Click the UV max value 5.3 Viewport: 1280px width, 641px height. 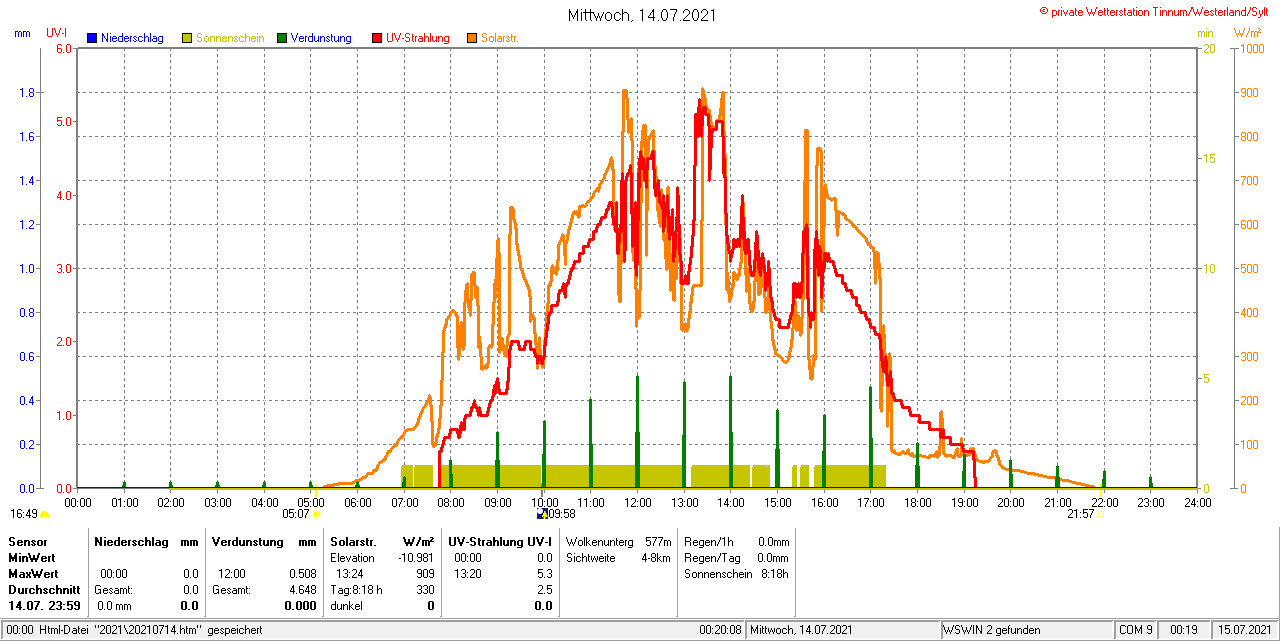click(x=544, y=574)
